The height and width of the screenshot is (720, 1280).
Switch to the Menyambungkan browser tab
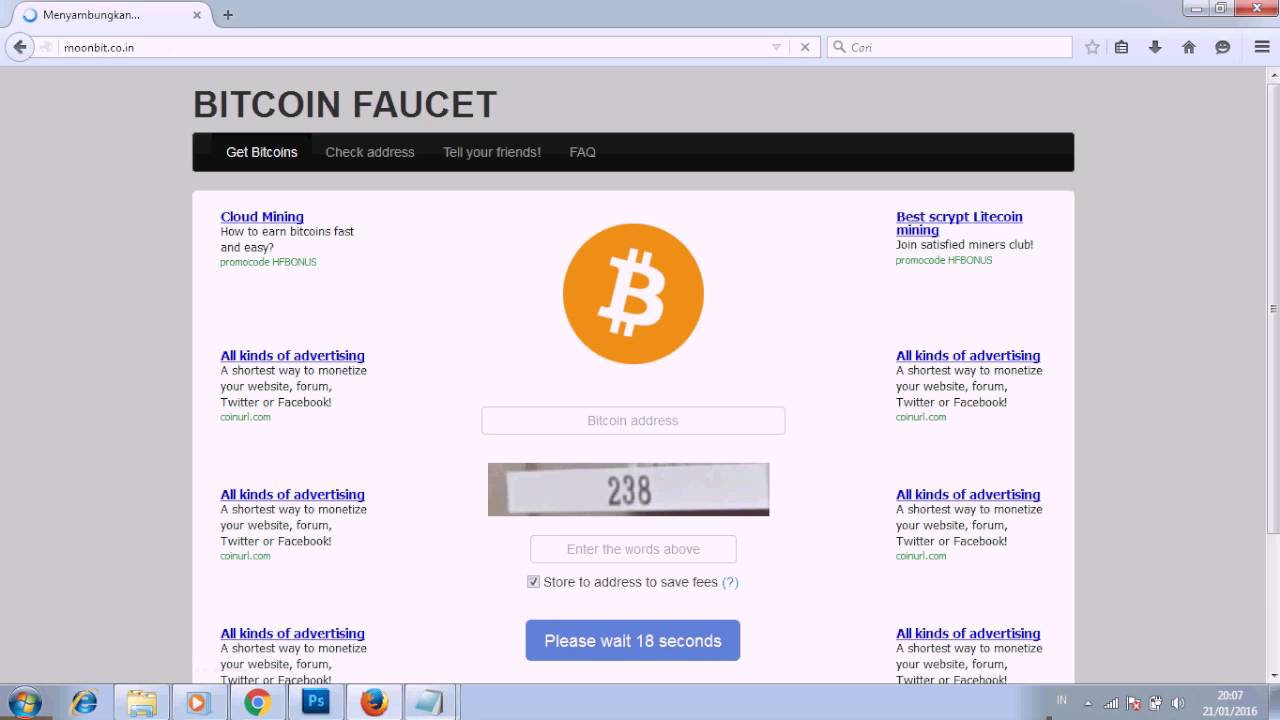click(110, 15)
